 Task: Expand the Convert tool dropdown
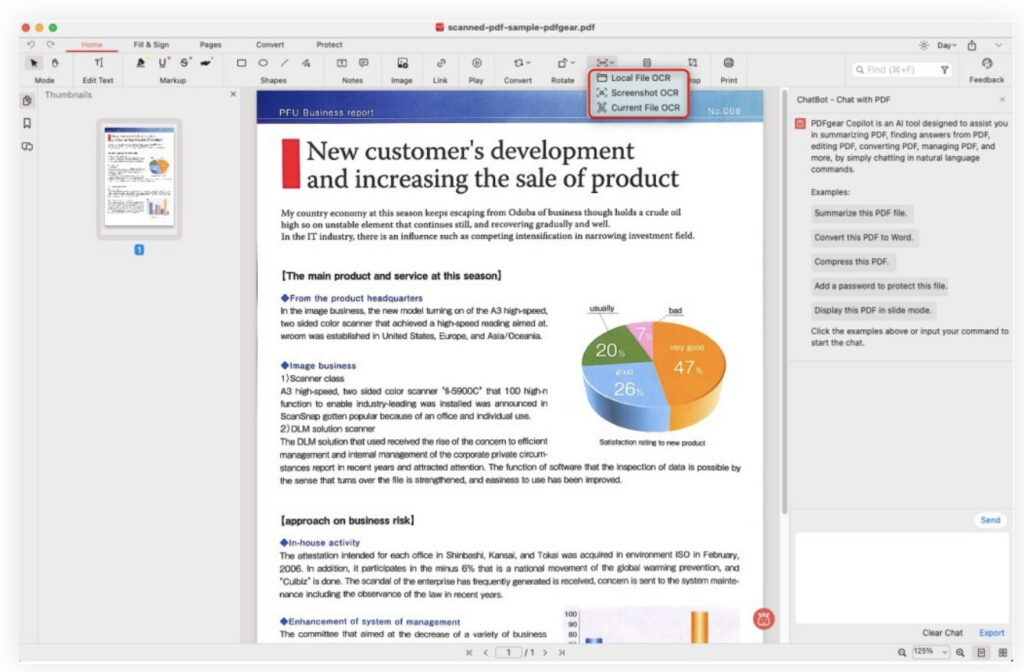coord(521,63)
